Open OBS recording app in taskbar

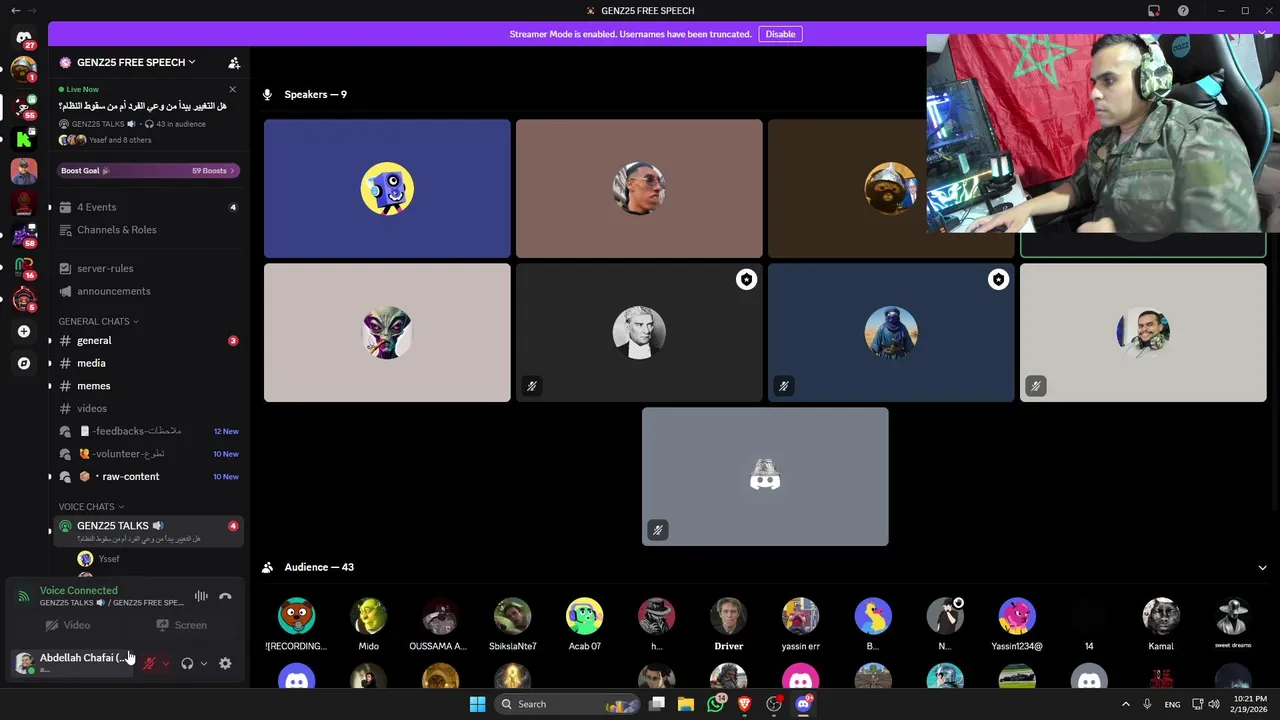(x=773, y=704)
